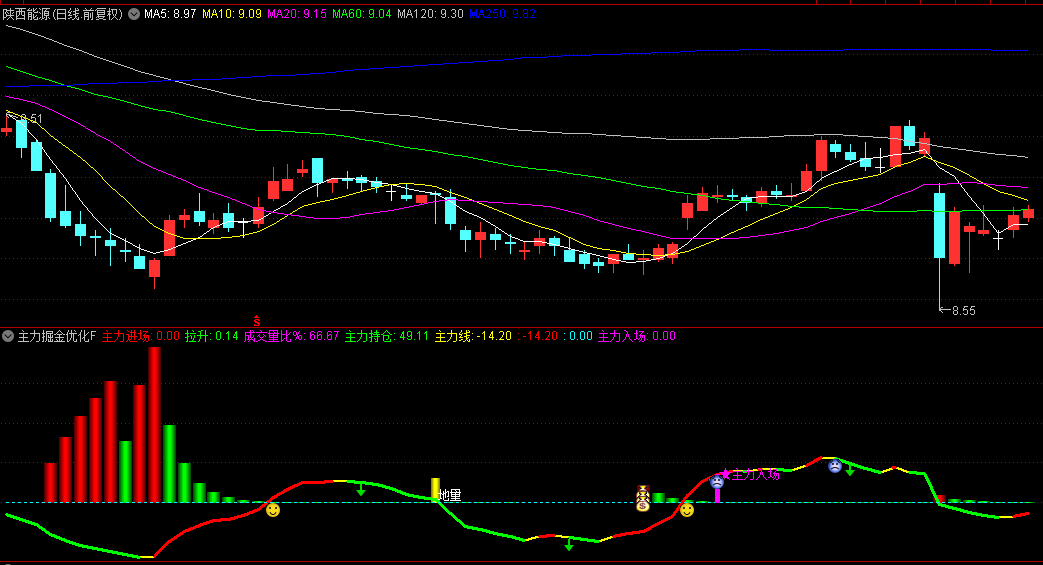Click the 9.51 high price label
Image resolution: width=1043 pixels, height=565 pixels.
(31, 118)
